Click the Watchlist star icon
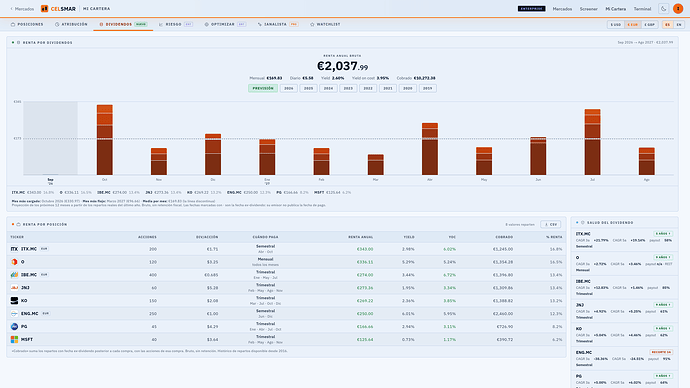Viewport: 690px width, 388px height. click(x=312, y=25)
